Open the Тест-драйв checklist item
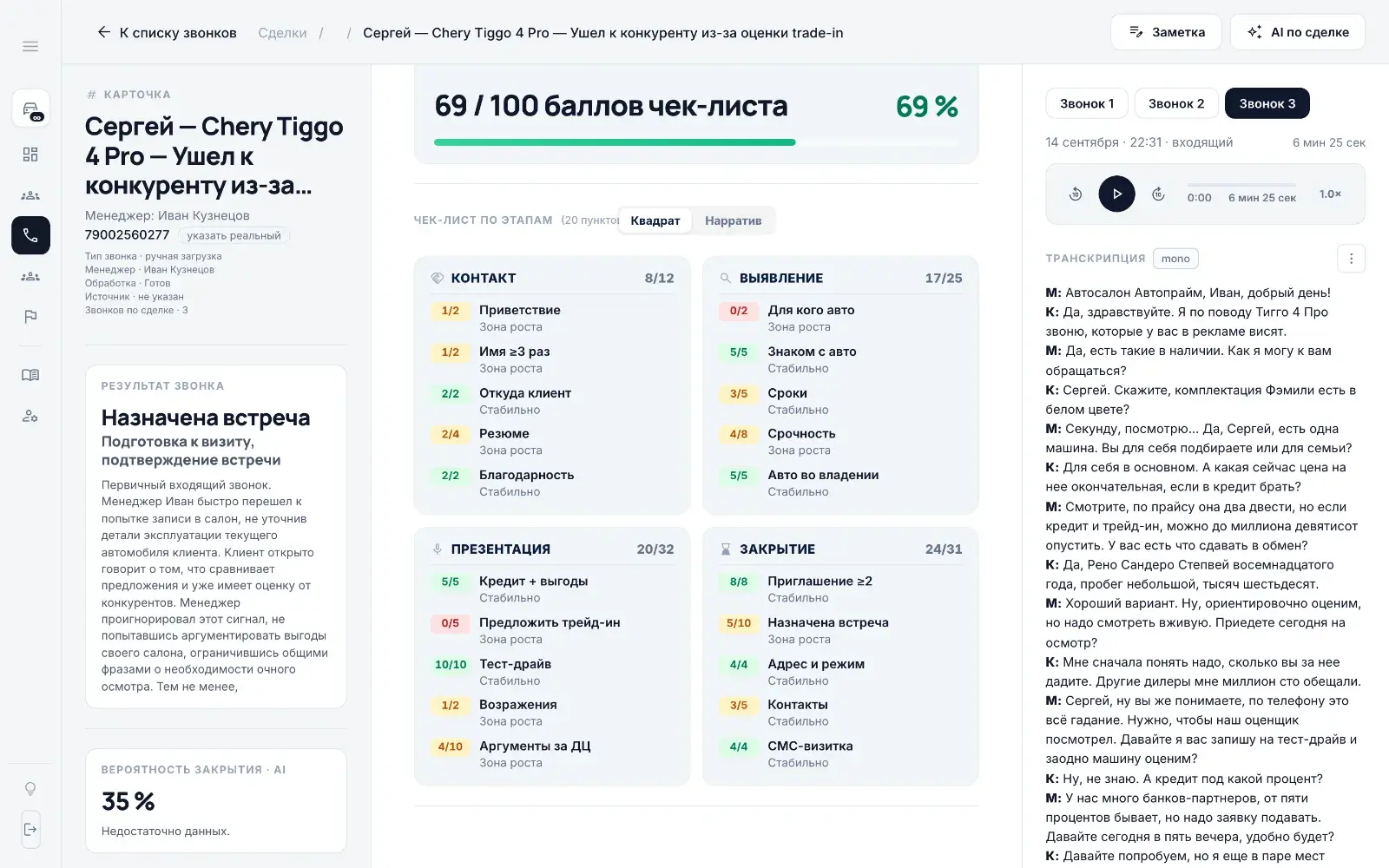Image resolution: width=1389 pixels, height=868 pixels. click(x=552, y=672)
